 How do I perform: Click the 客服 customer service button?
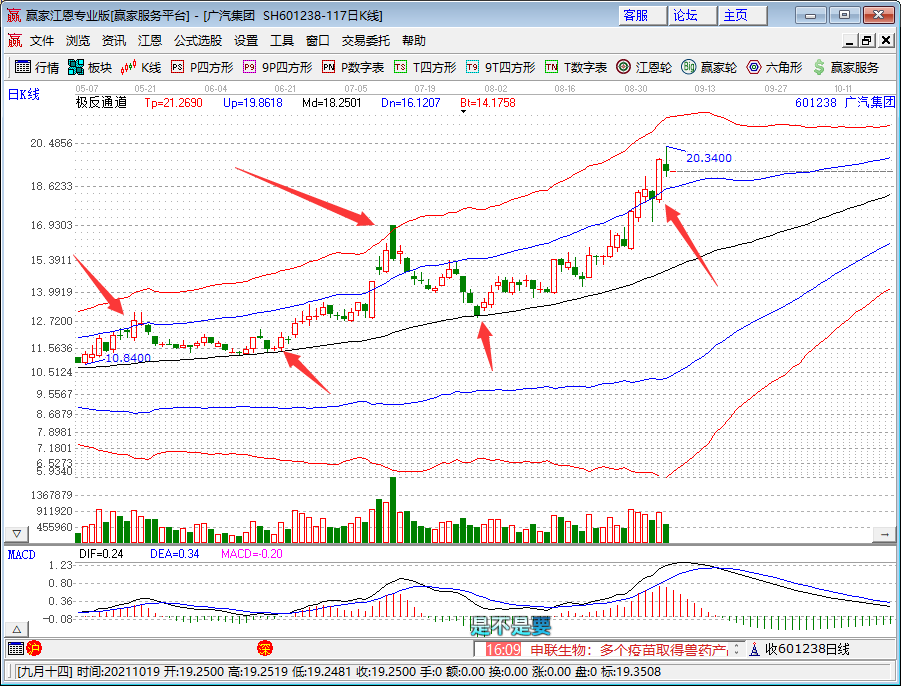tap(635, 15)
